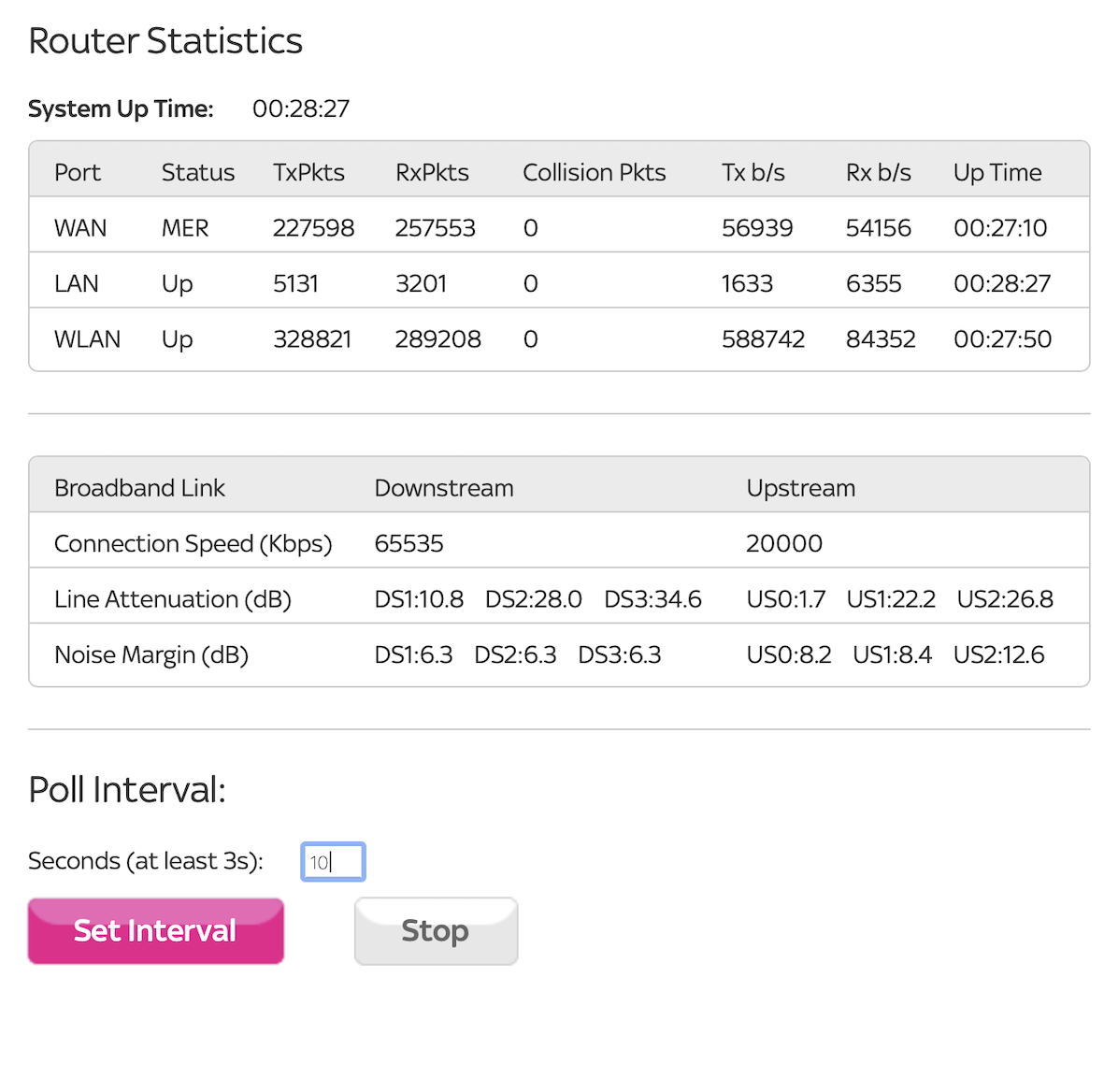1118x1092 pixels.
Task: Click the WLAN port row label
Action: (87, 339)
